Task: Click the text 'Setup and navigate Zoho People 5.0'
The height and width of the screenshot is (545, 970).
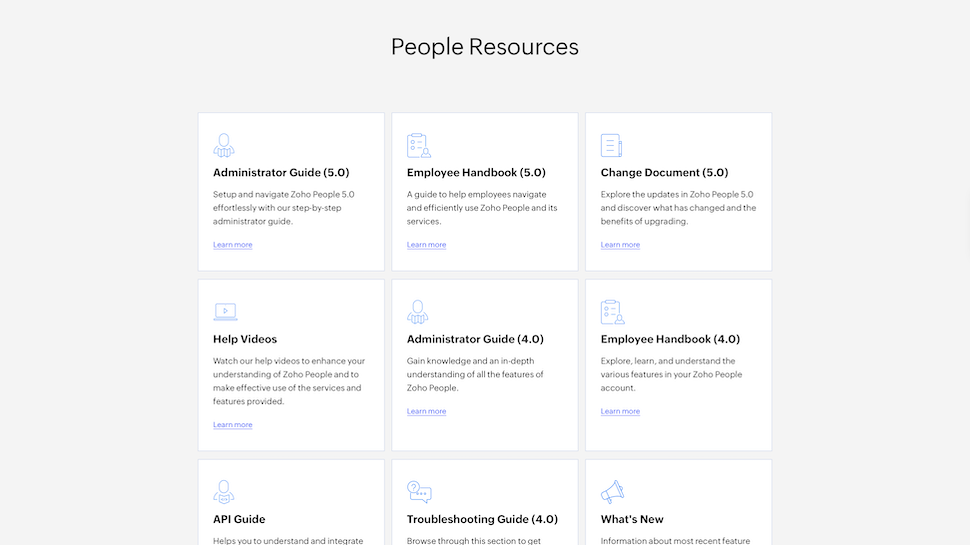Action: pos(283,194)
